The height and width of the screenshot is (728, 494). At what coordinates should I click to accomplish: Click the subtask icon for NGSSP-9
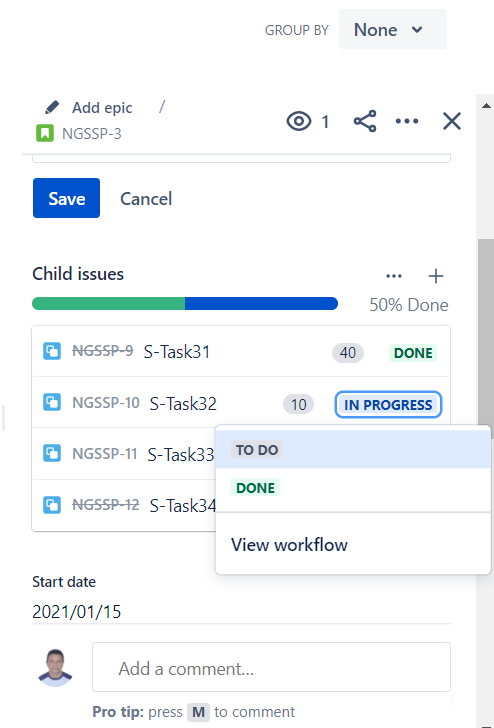click(x=52, y=351)
